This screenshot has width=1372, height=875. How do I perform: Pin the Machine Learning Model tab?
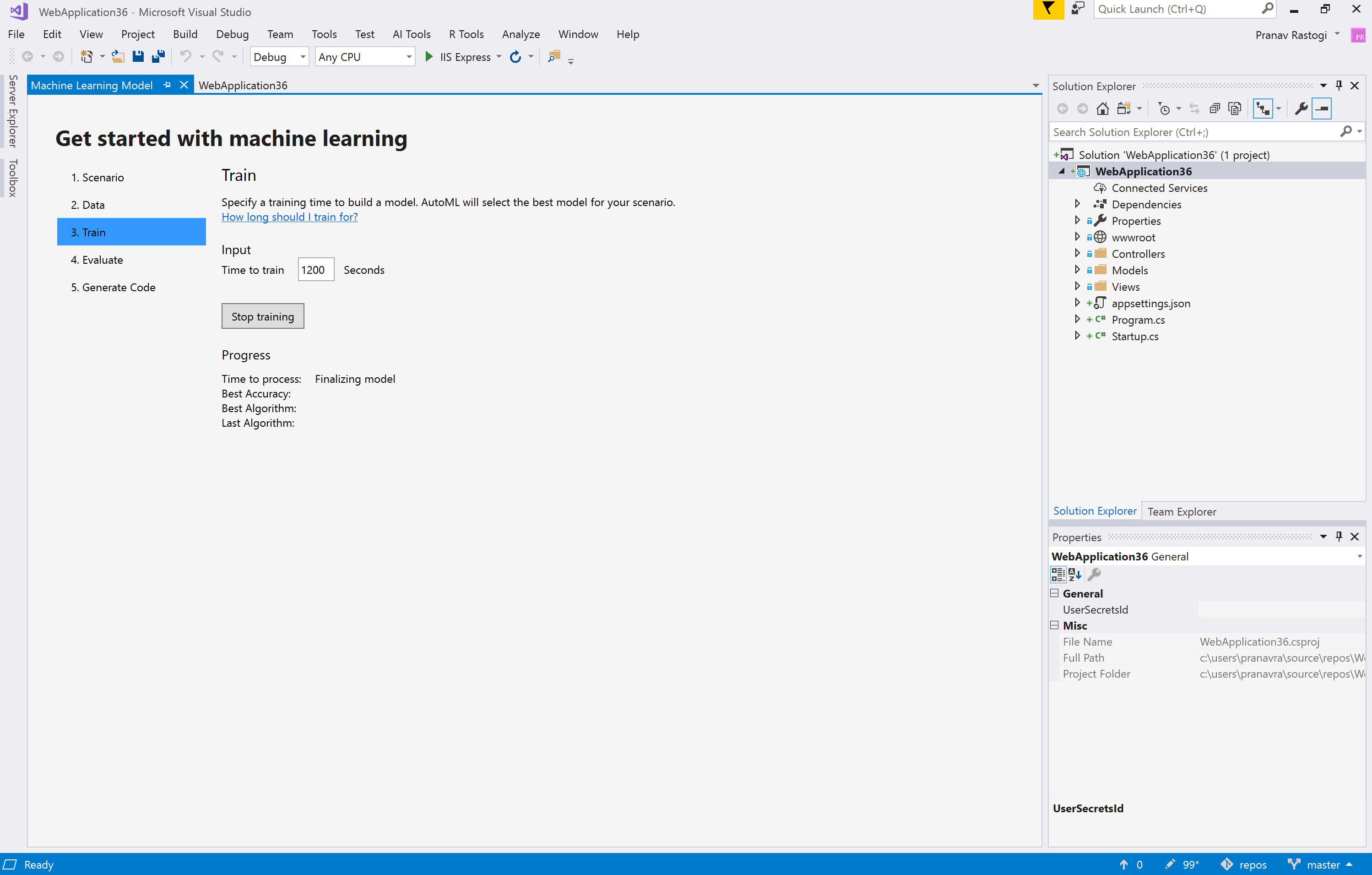click(x=167, y=85)
